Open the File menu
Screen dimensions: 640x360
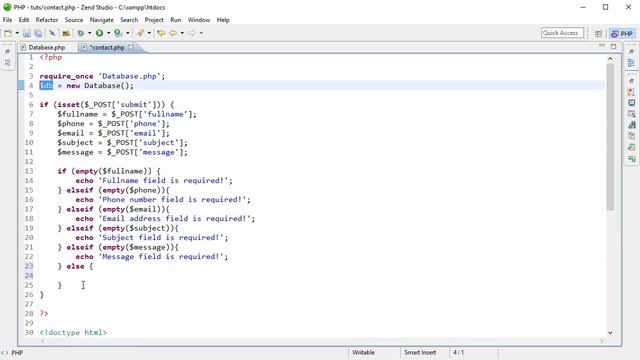coord(7,20)
